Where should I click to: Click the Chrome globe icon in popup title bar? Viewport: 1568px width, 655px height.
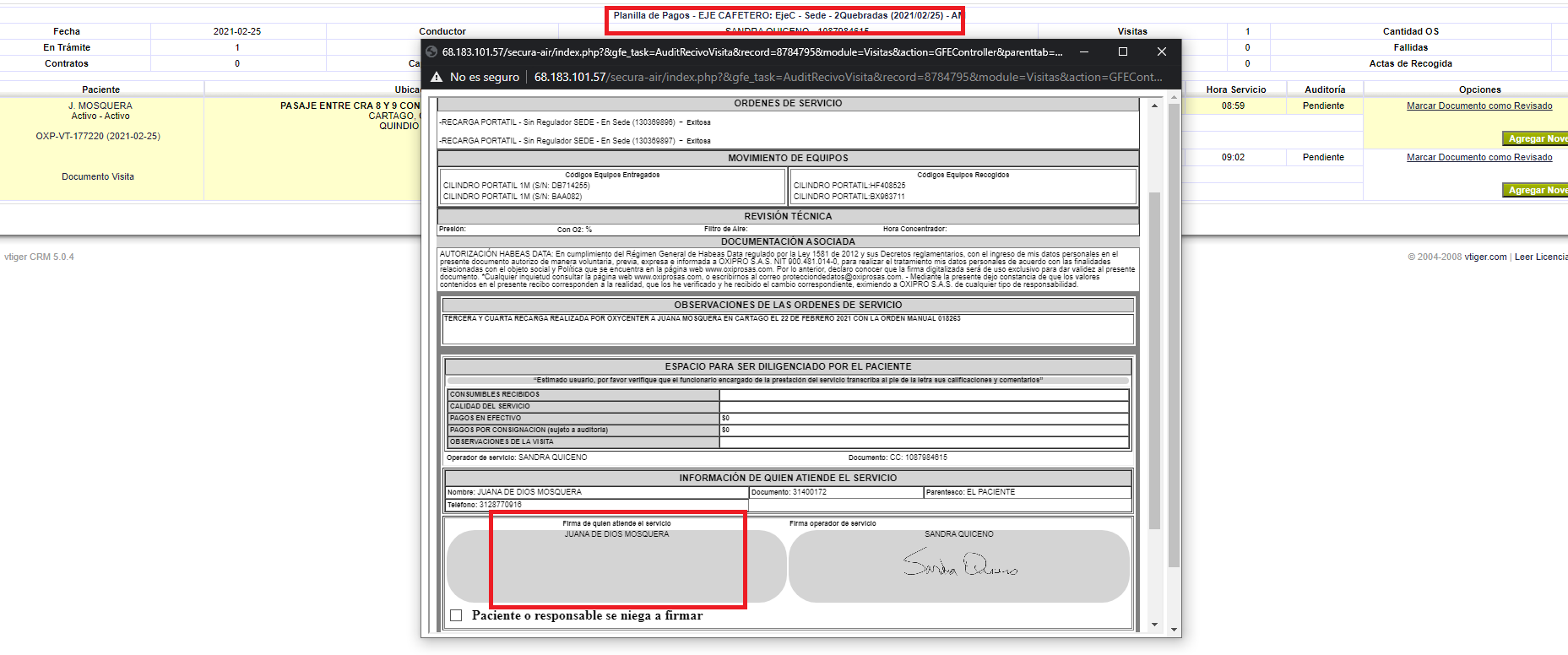click(x=431, y=51)
